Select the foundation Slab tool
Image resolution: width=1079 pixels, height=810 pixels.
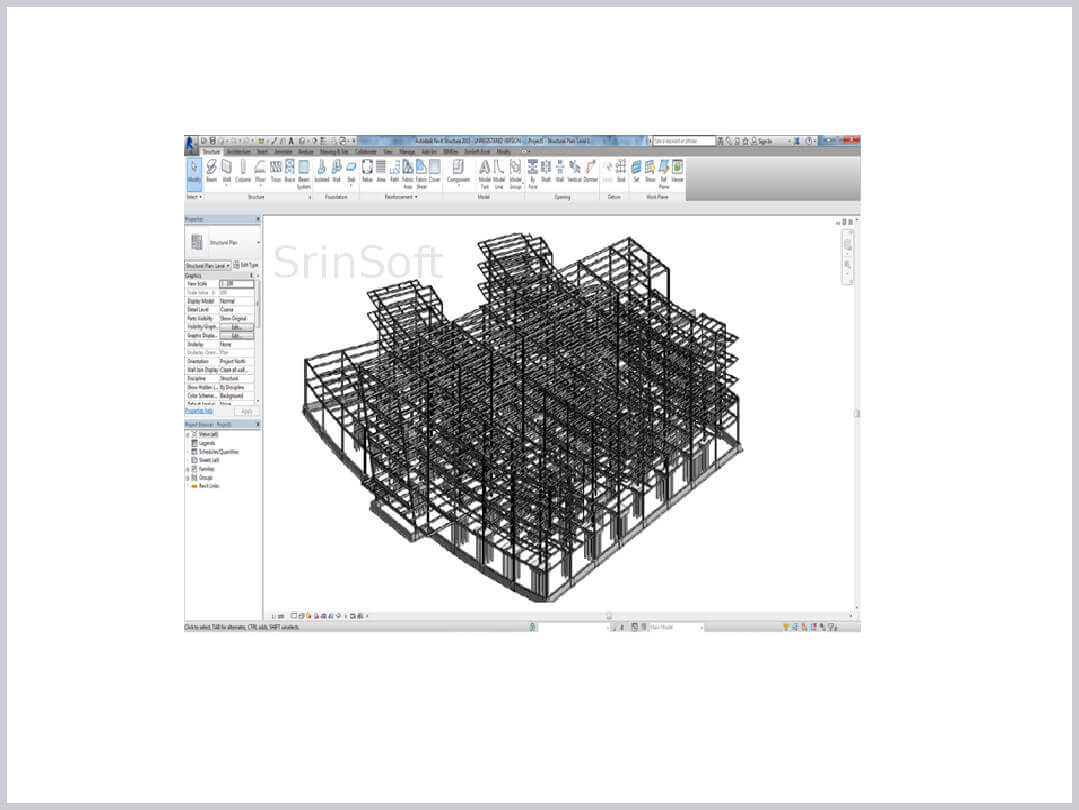pos(351,172)
